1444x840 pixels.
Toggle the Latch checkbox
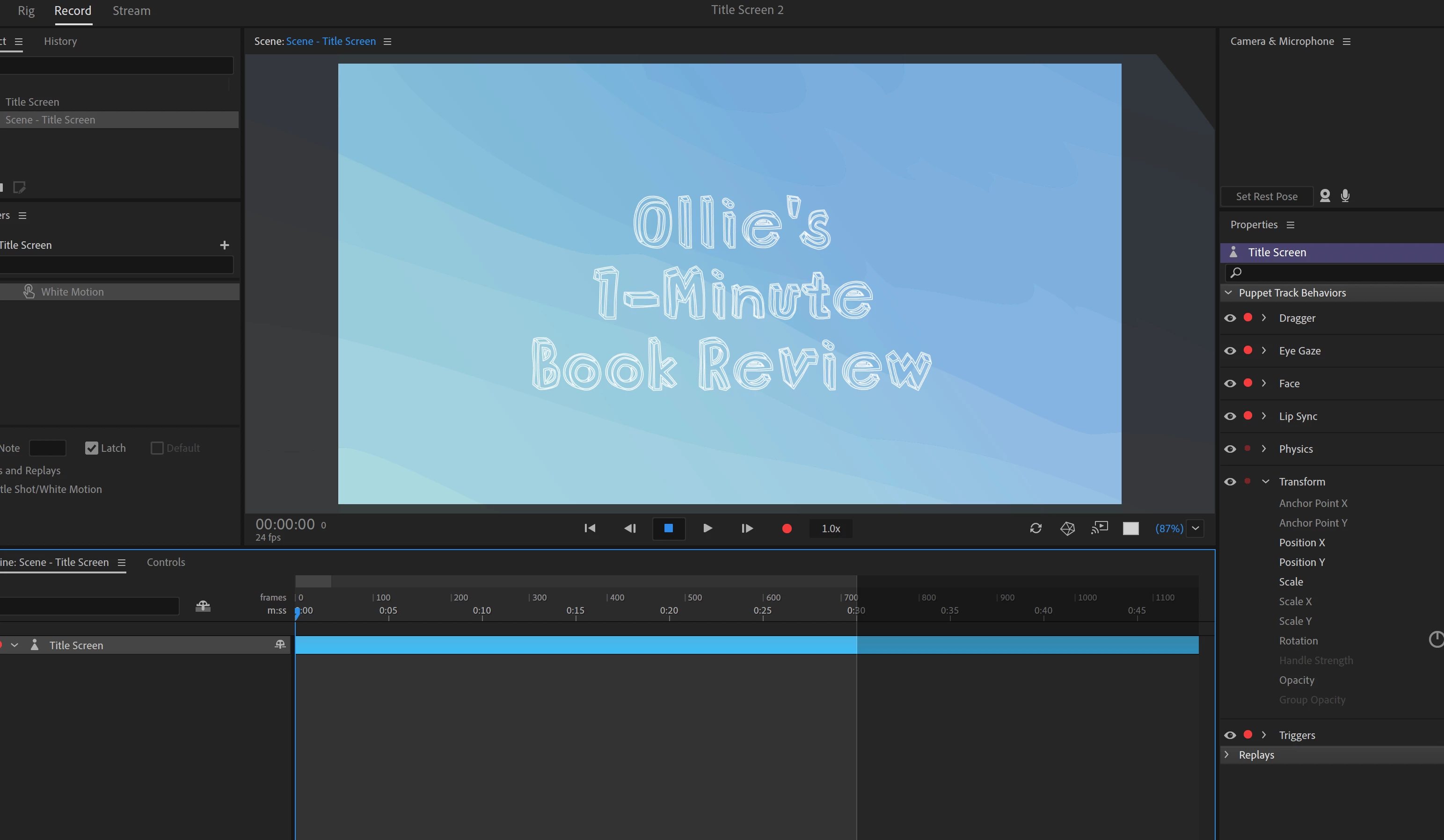coord(92,448)
